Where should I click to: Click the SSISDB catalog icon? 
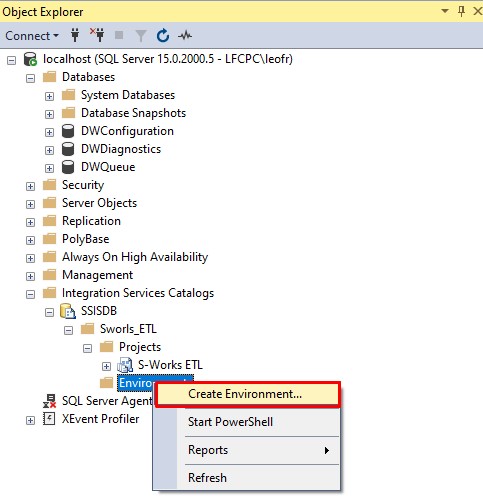point(68,311)
